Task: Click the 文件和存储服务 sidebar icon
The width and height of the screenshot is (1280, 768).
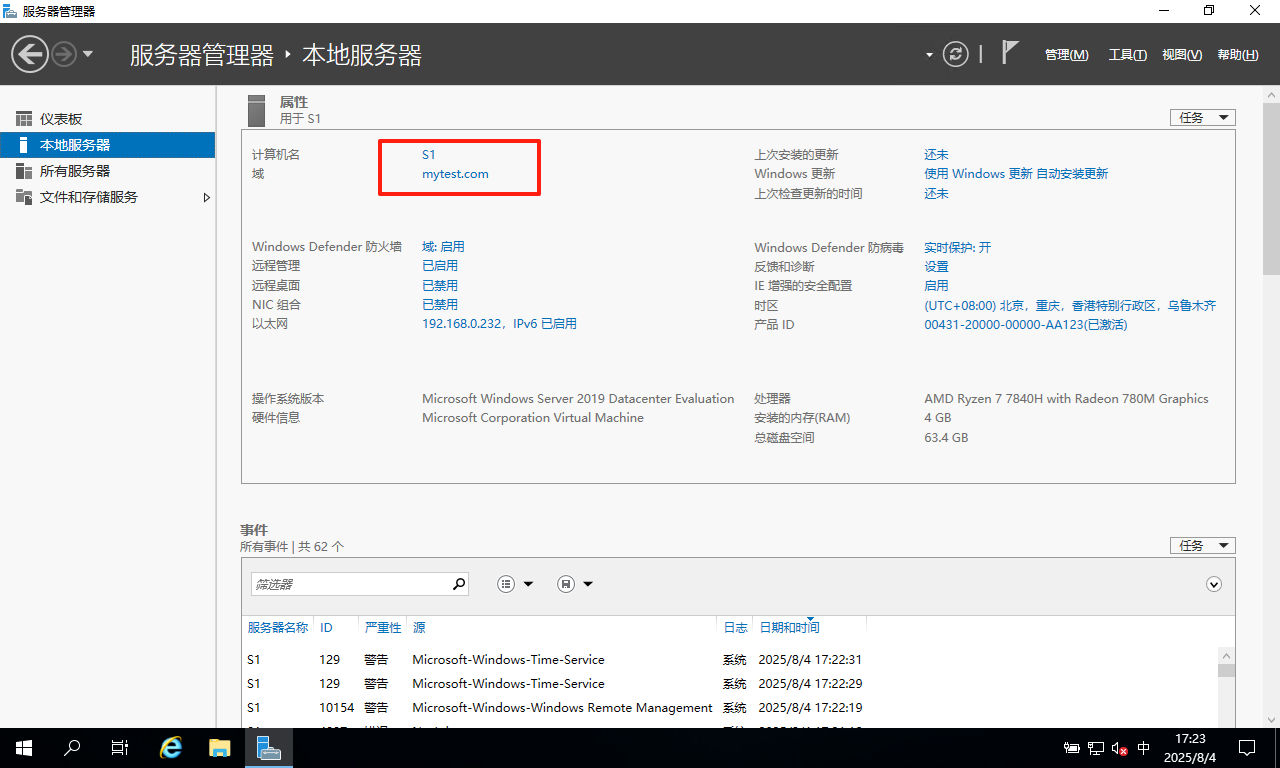Action: [x=24, y=197]
